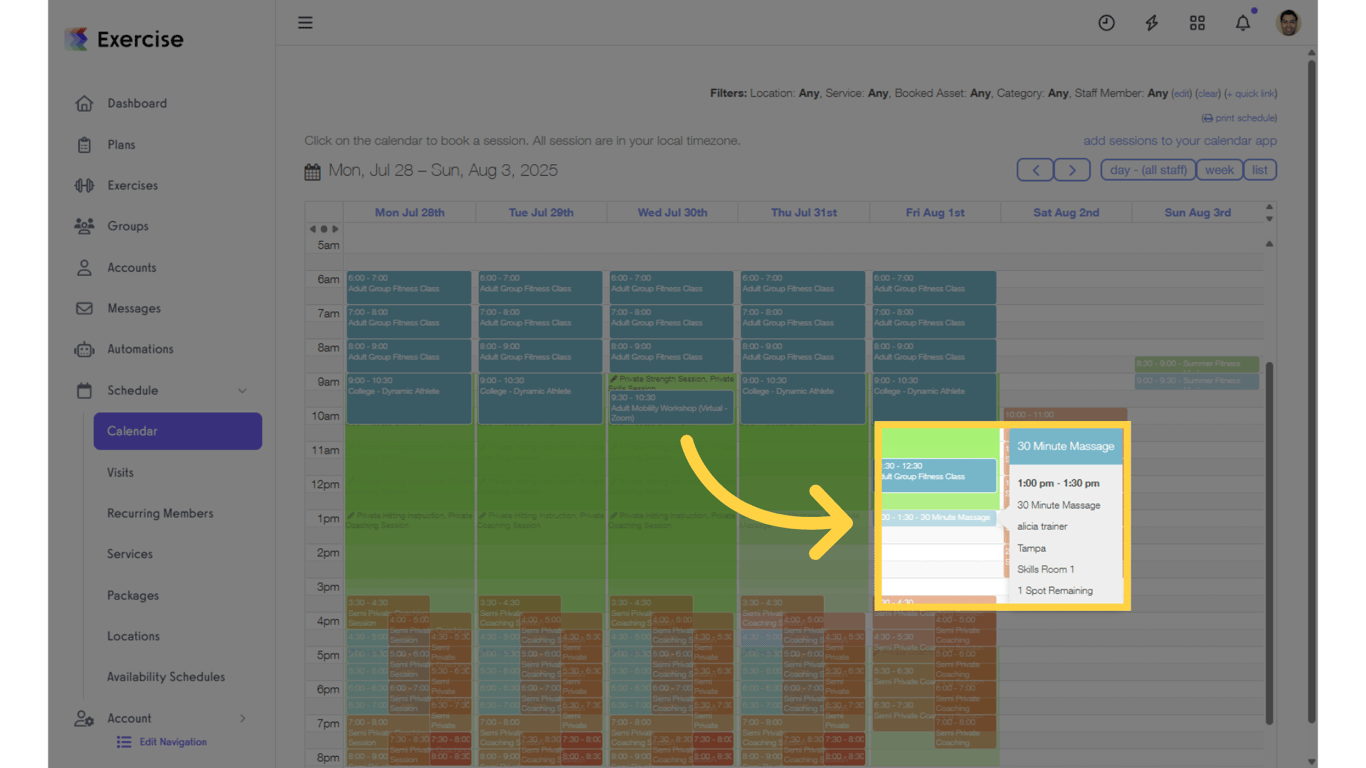This screenshot has height=768, width=1366.
Task: Click the Wed Jul 30th column header
Action: pos(673,213)
